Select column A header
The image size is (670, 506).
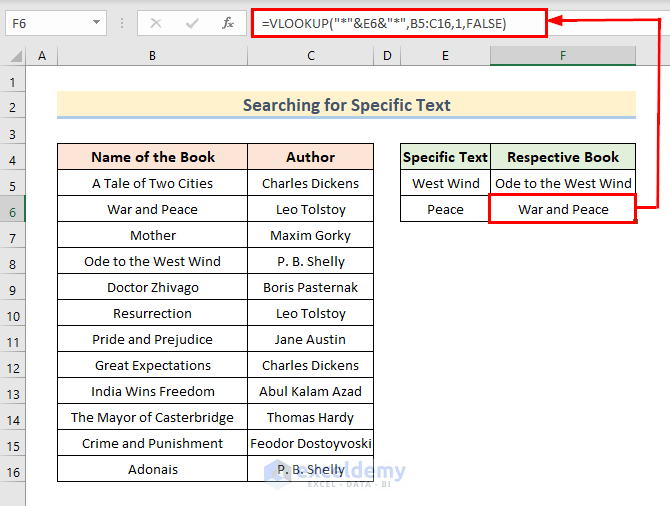41,56
